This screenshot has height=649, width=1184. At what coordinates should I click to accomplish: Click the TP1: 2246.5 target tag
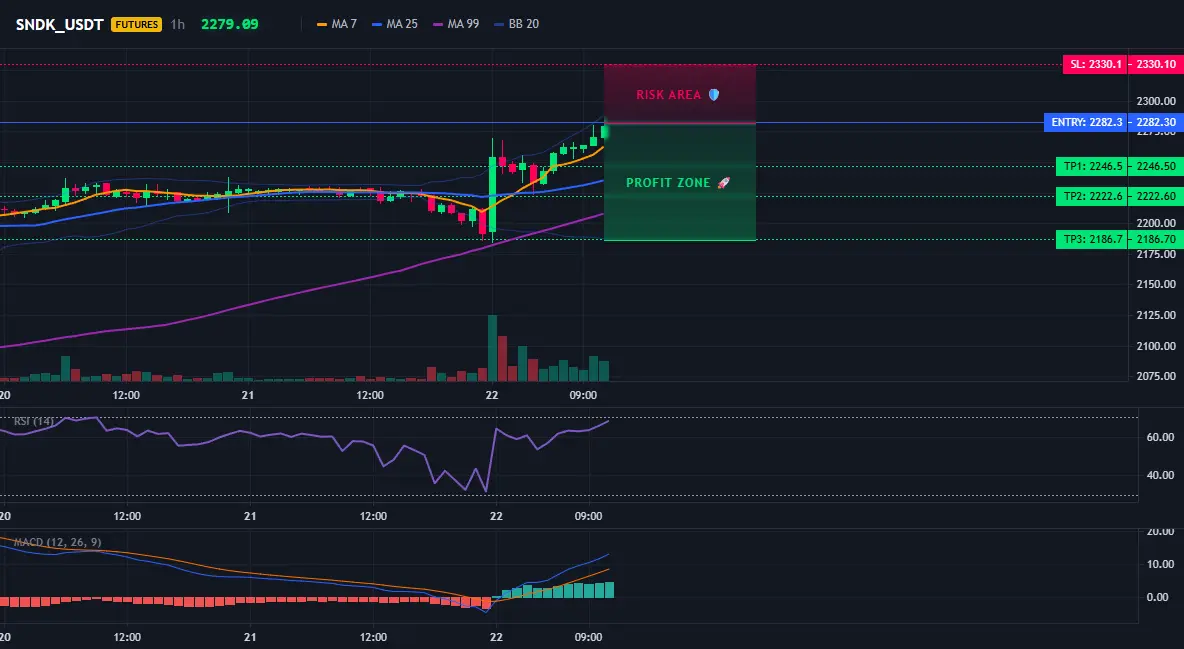[x=1092, y=166]
